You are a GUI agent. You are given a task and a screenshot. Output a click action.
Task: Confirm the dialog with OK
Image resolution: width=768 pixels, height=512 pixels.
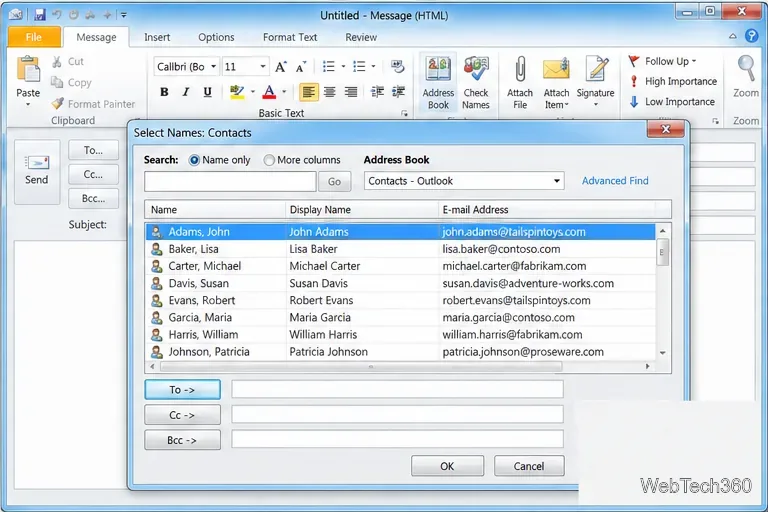447,466
